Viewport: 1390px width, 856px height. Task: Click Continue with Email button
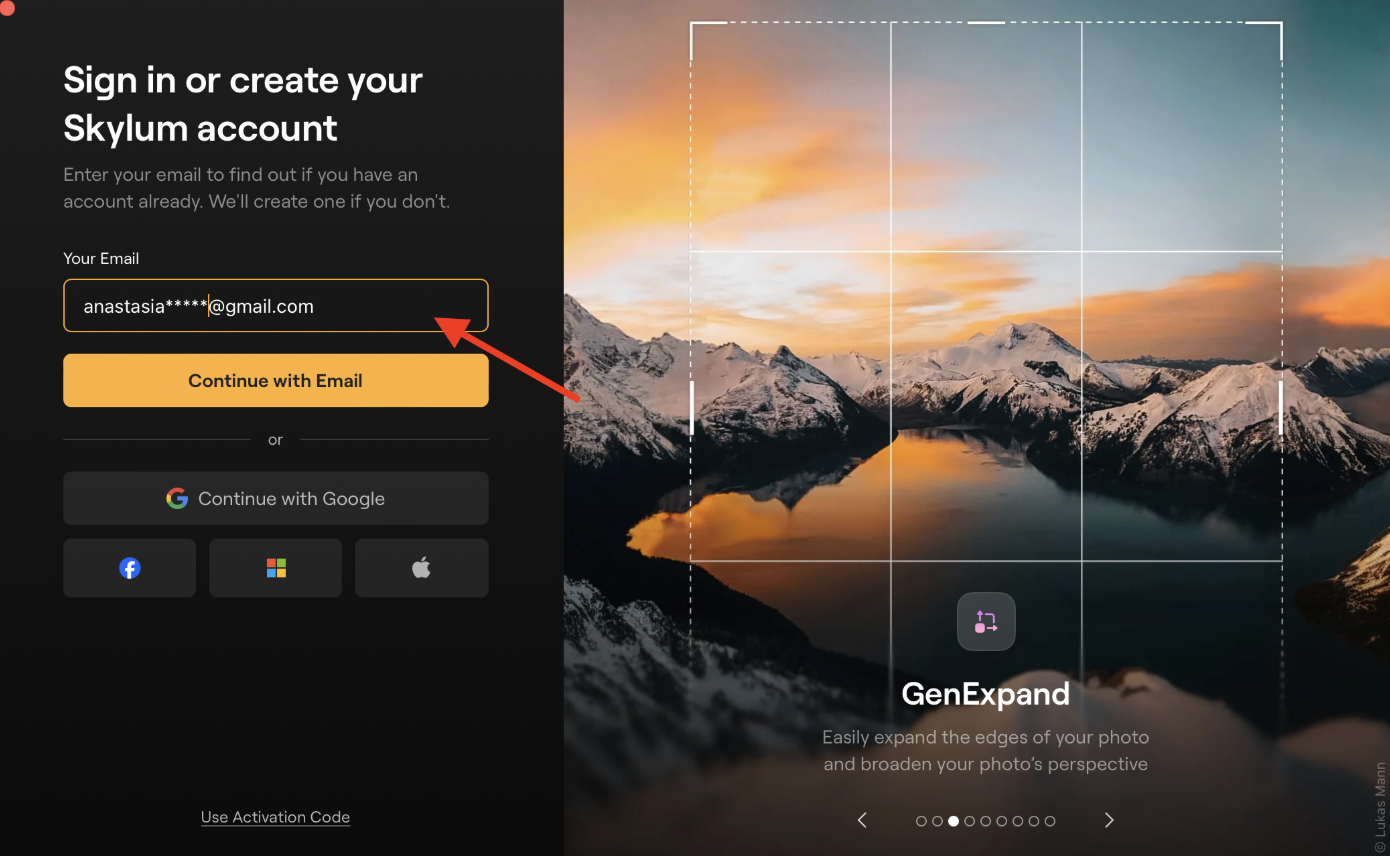[x=276, y=380]
